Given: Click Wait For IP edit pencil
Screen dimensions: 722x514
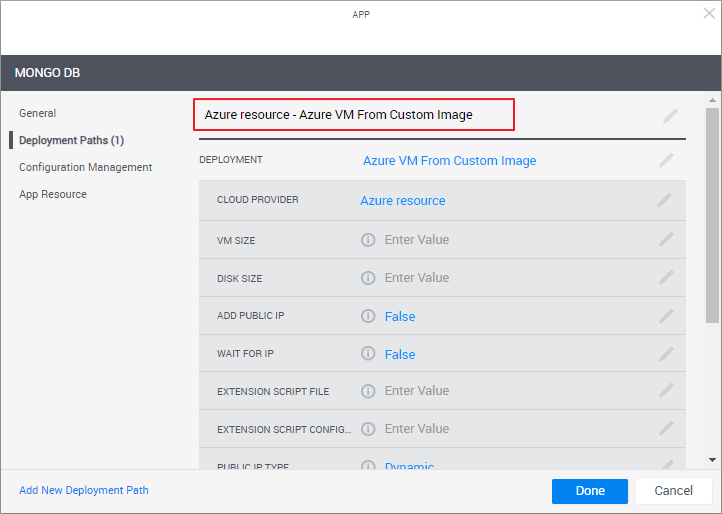Looking at the screenshot, I should (665, 354).
